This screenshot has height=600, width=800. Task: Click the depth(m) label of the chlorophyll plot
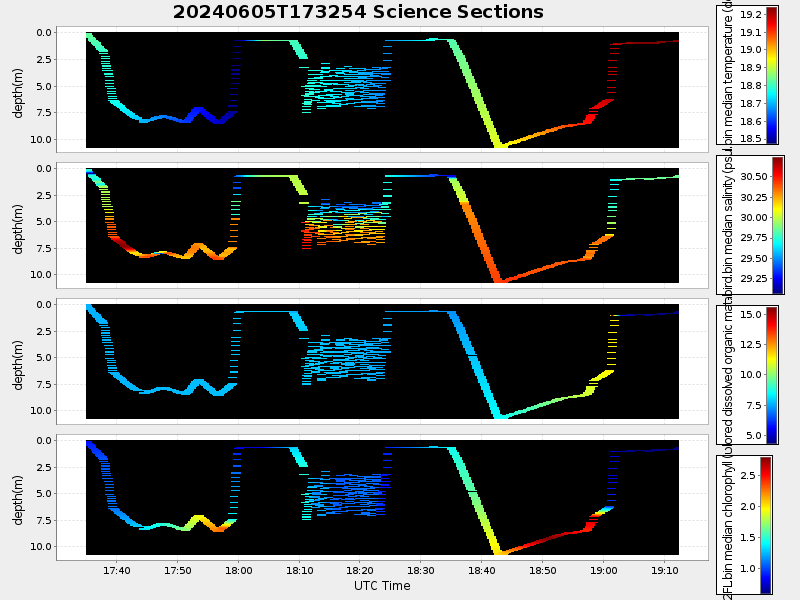(18, 501)
